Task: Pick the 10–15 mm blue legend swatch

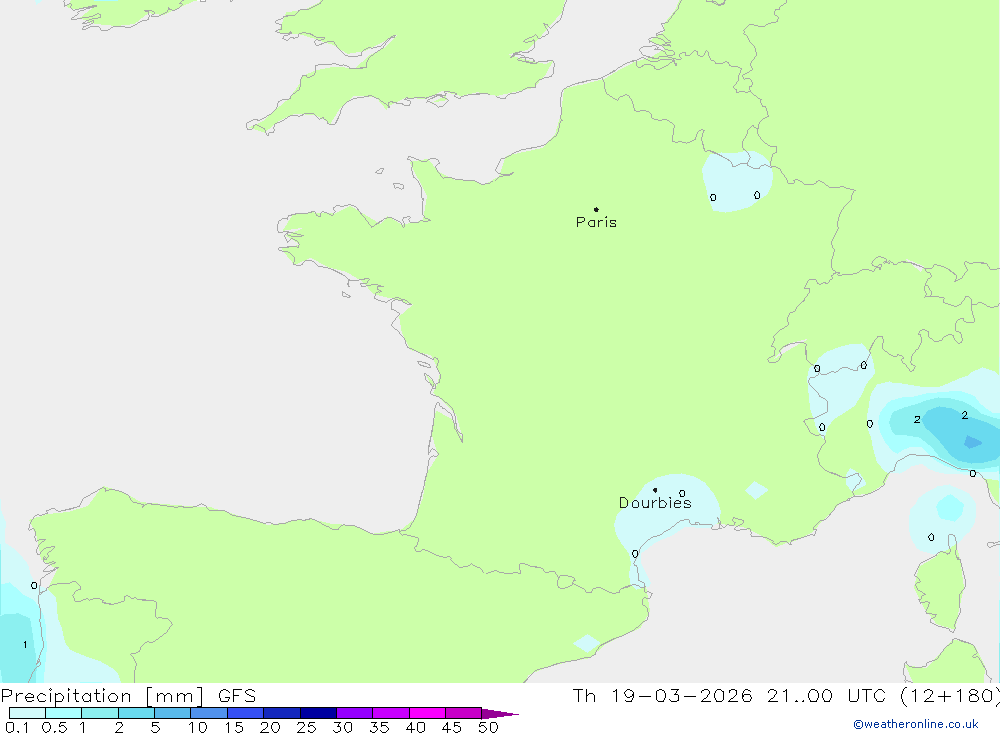Action: point(209,713)
